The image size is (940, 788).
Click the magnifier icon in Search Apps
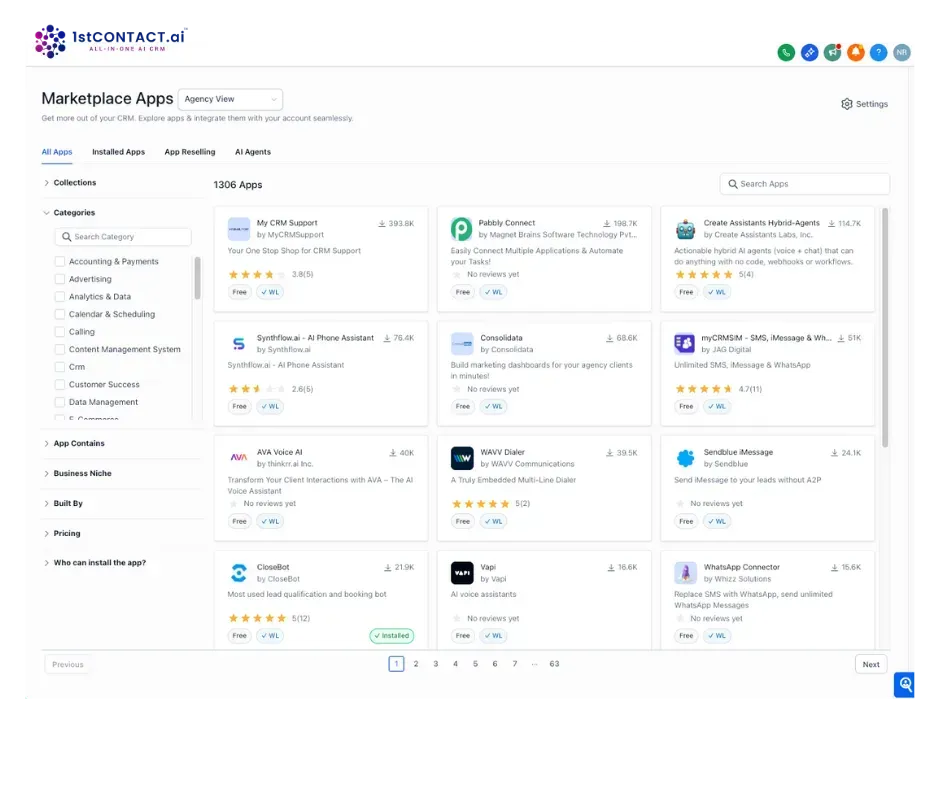733,184
